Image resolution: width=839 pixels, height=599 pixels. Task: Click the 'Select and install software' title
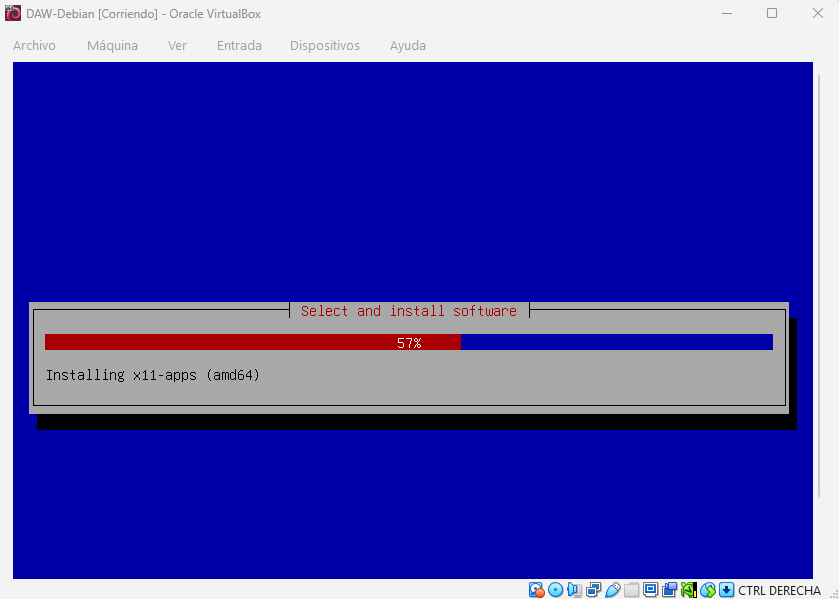pos(409,311)
